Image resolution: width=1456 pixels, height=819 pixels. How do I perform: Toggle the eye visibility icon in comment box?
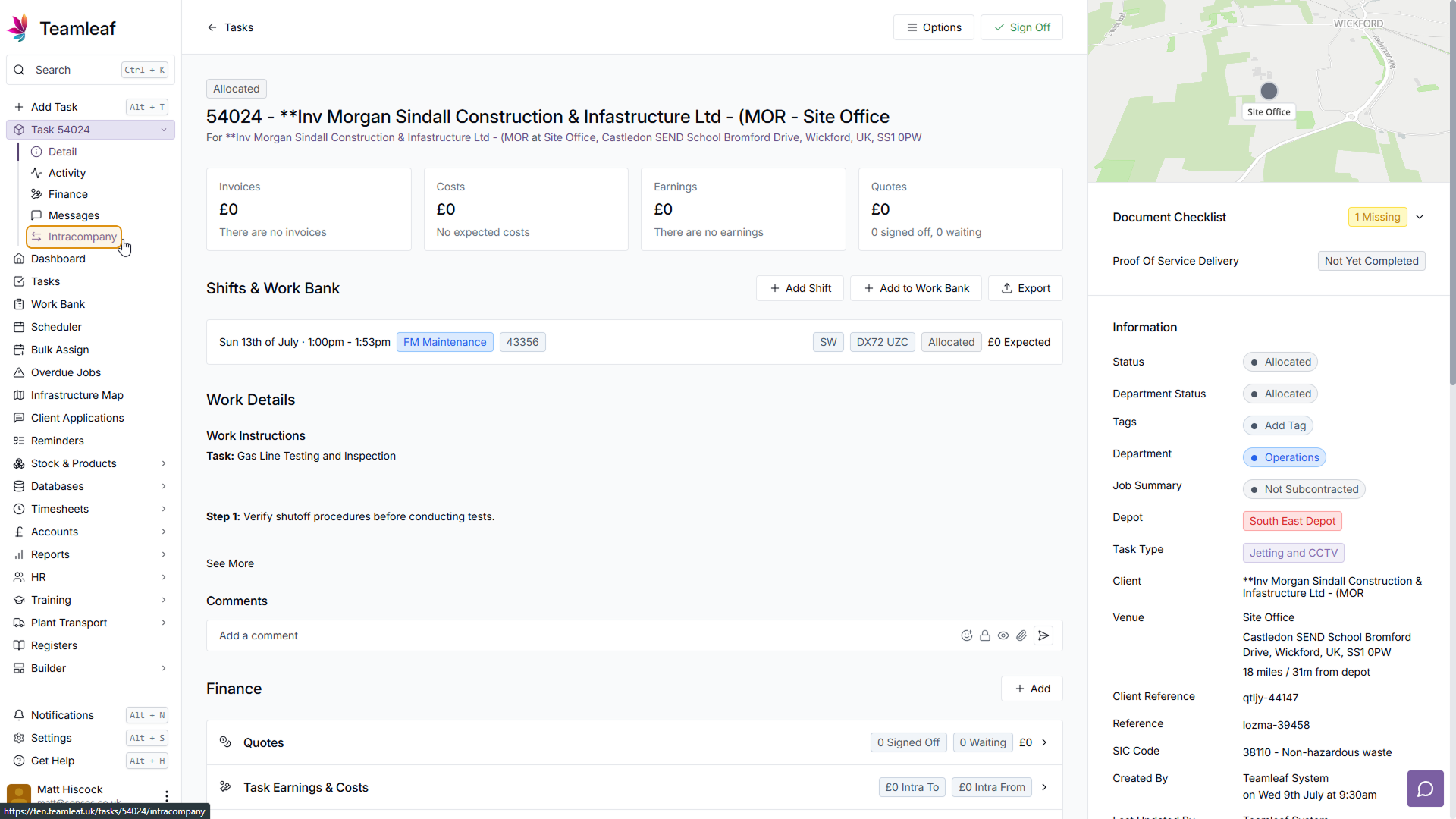[x=1003, y=635]
